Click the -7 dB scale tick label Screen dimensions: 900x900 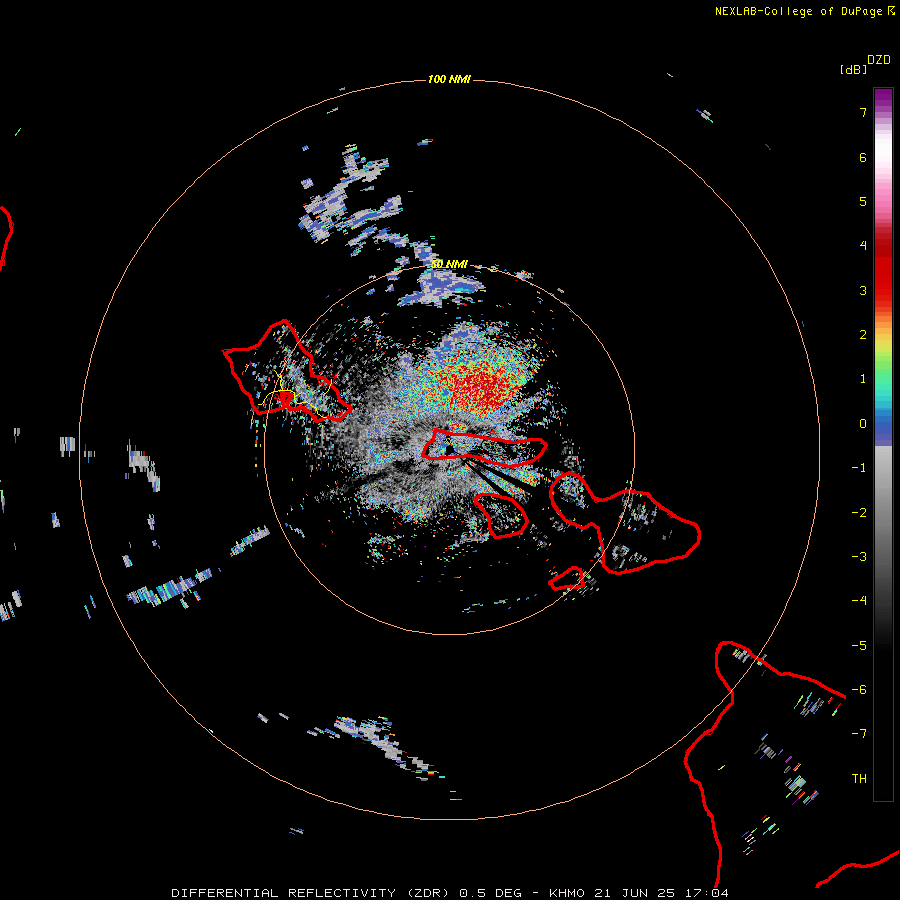tap(859, 734)
